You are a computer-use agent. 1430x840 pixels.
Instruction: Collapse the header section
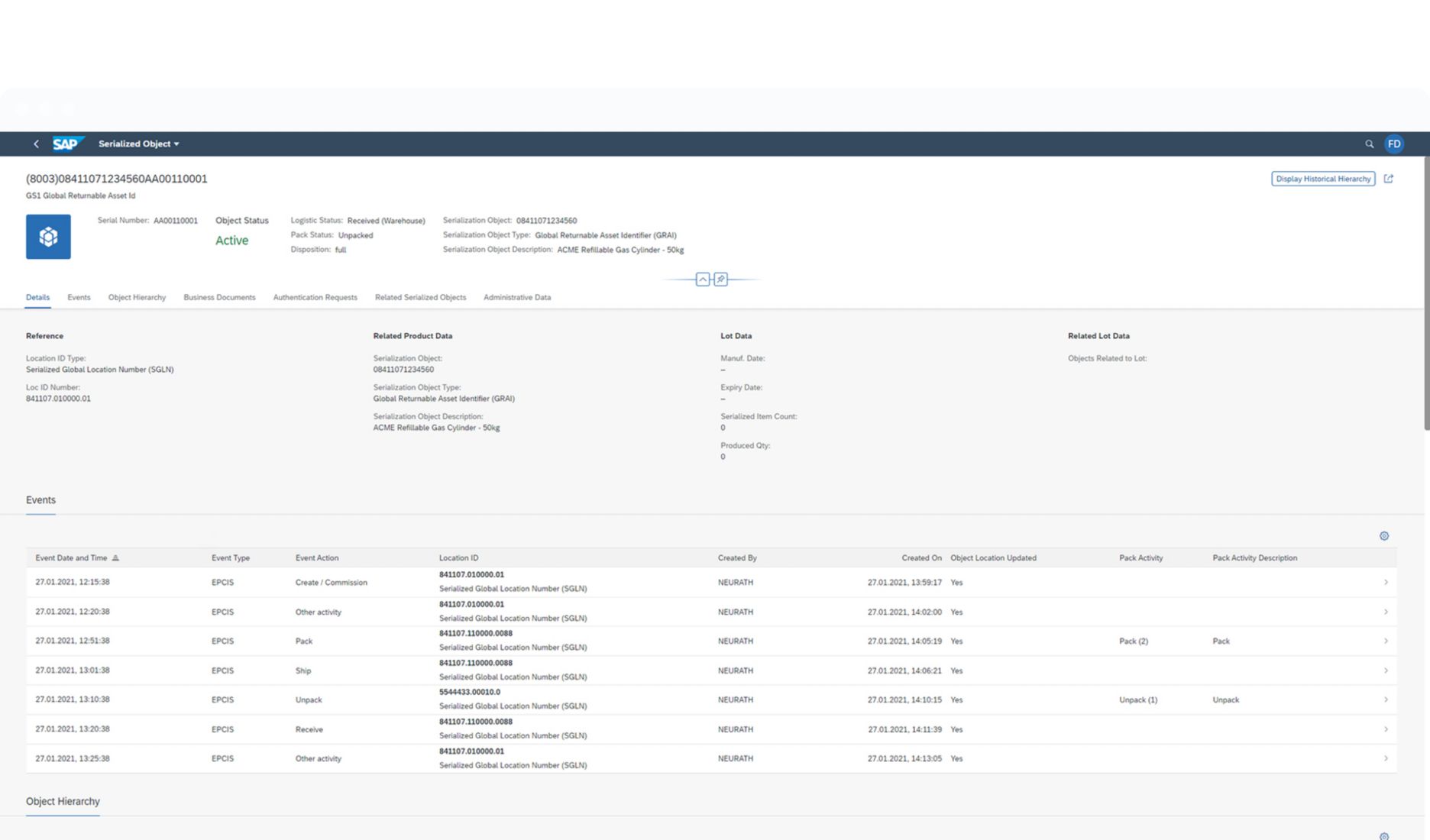click(702, 279)
